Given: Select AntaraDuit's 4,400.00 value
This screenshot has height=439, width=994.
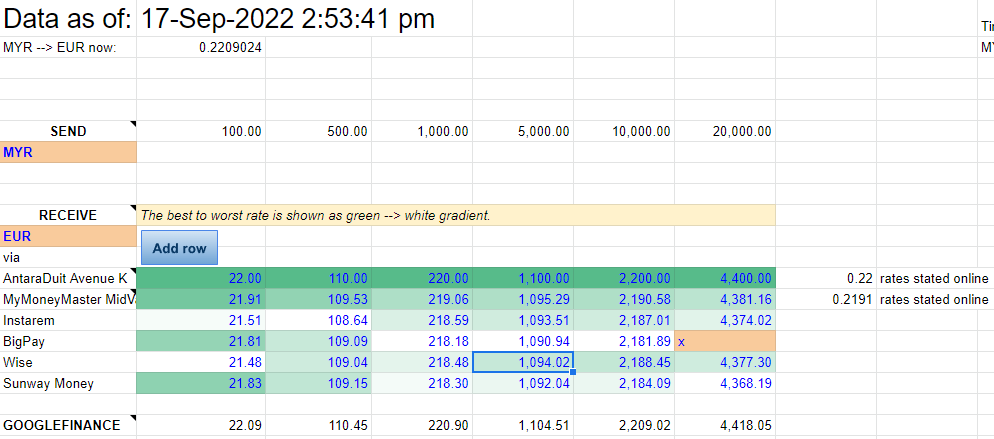Looking at the screenshot, I should [725, 278].
